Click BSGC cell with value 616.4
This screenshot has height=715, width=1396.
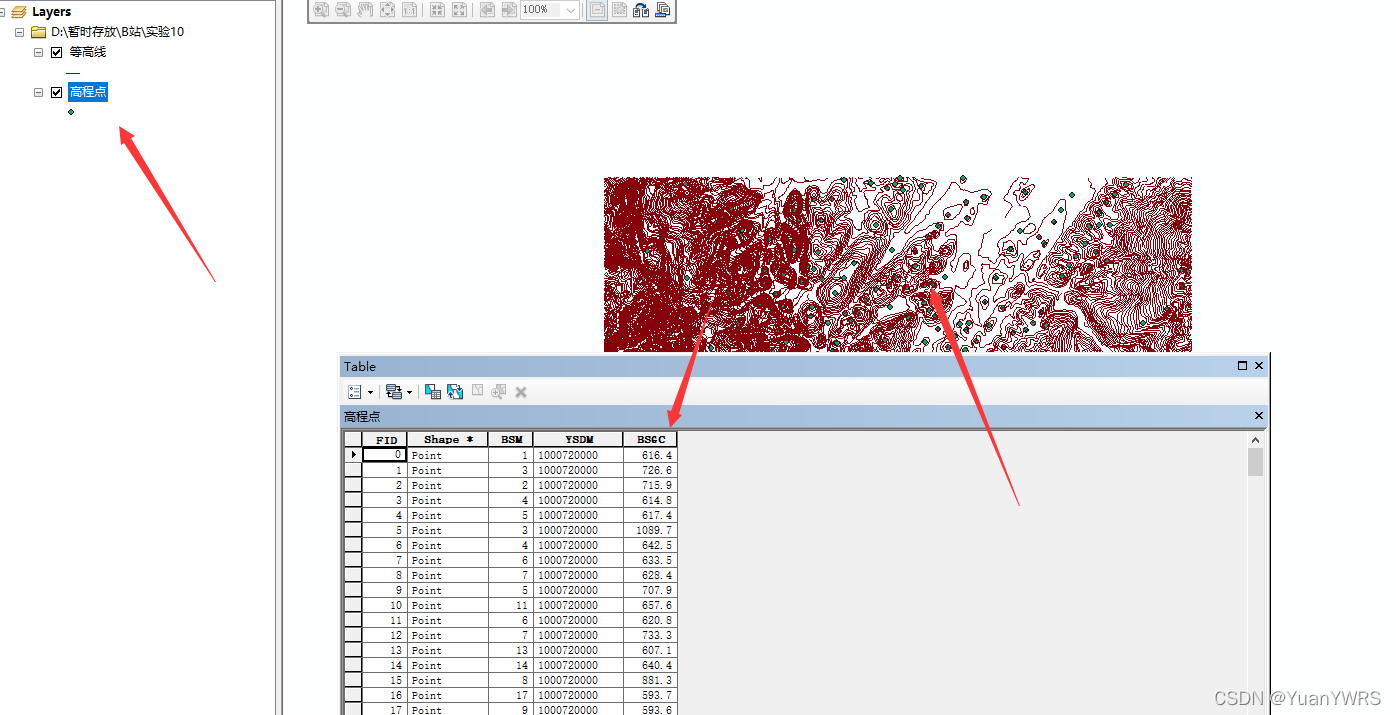pos(650,455)
